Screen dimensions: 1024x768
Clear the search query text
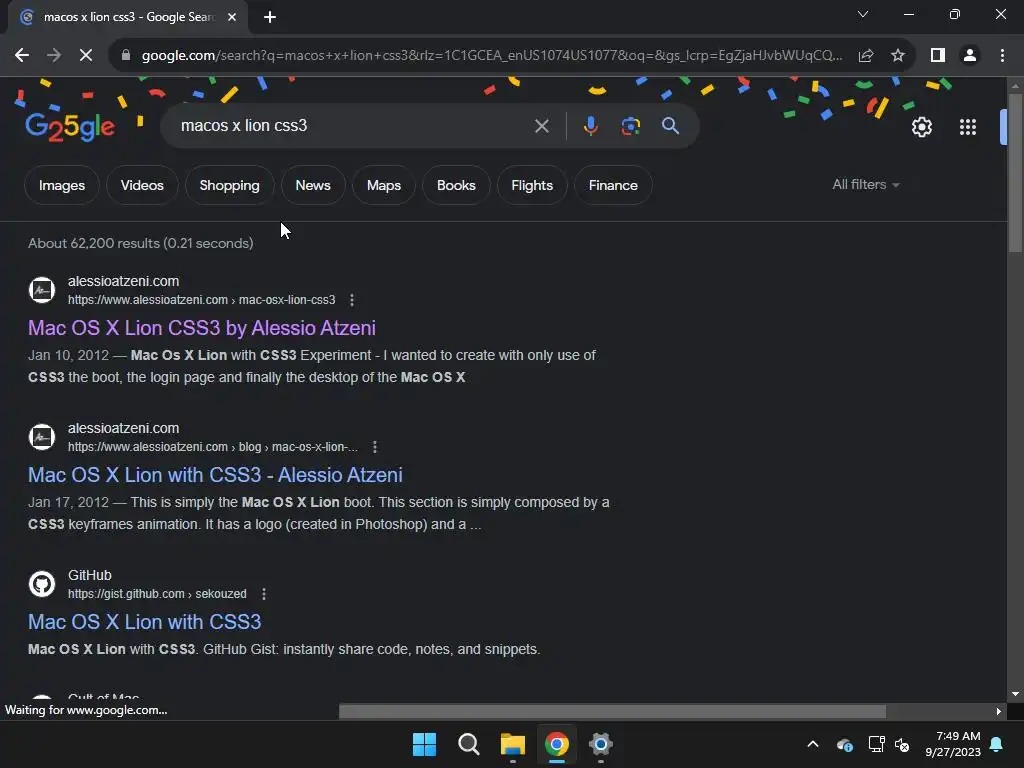tap(541, 126)
